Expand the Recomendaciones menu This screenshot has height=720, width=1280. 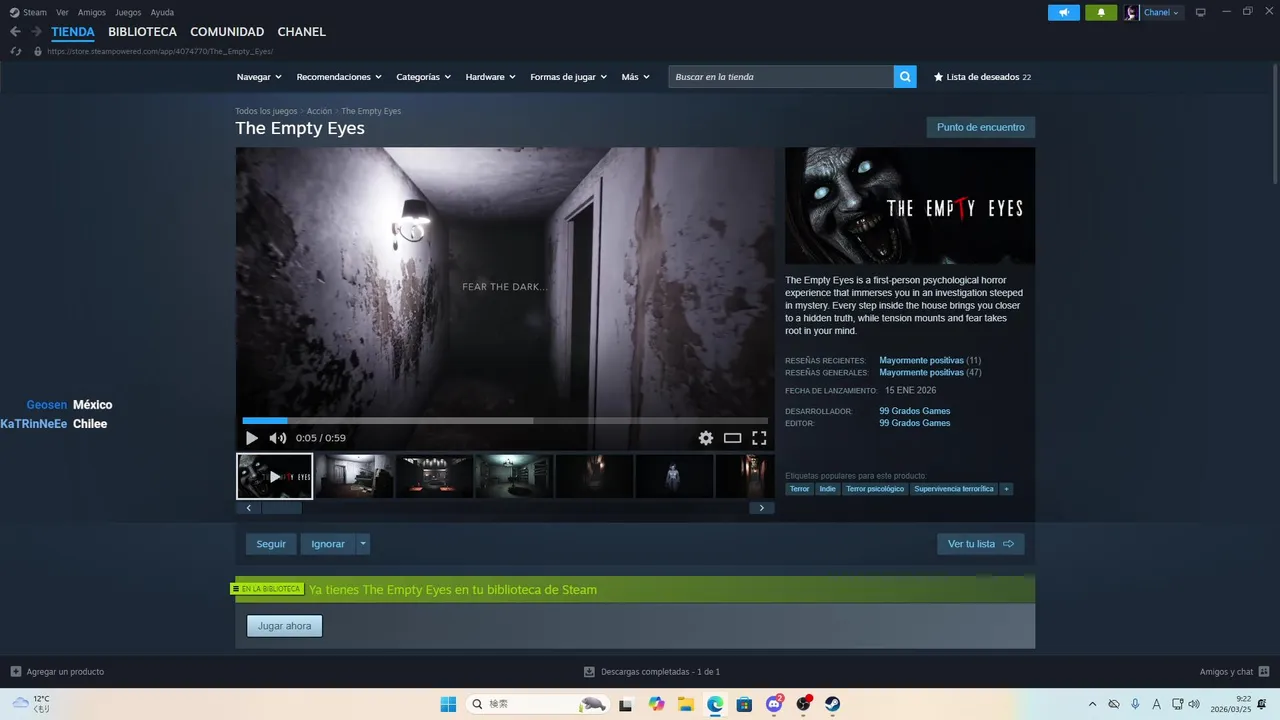click(x=339, y=77)
